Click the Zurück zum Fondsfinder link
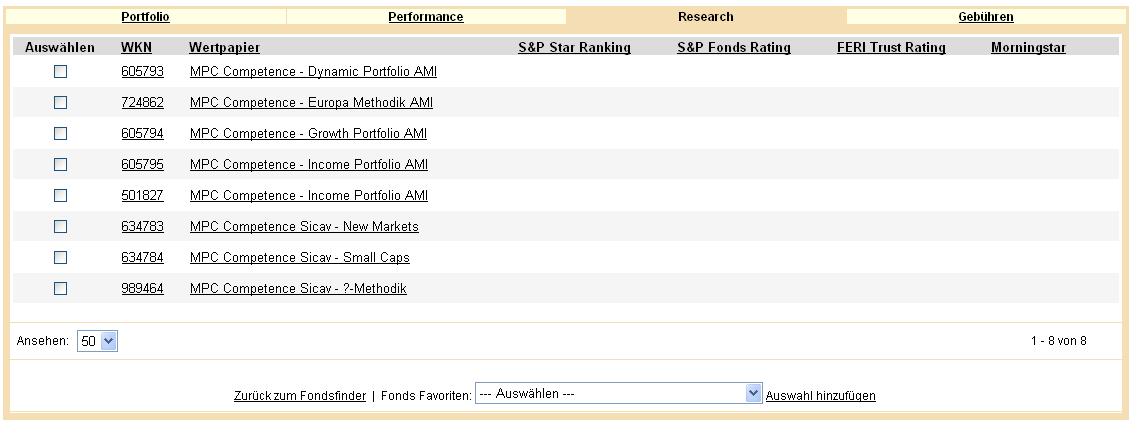This screenshot has width=1138, height=436. point(300,396)
